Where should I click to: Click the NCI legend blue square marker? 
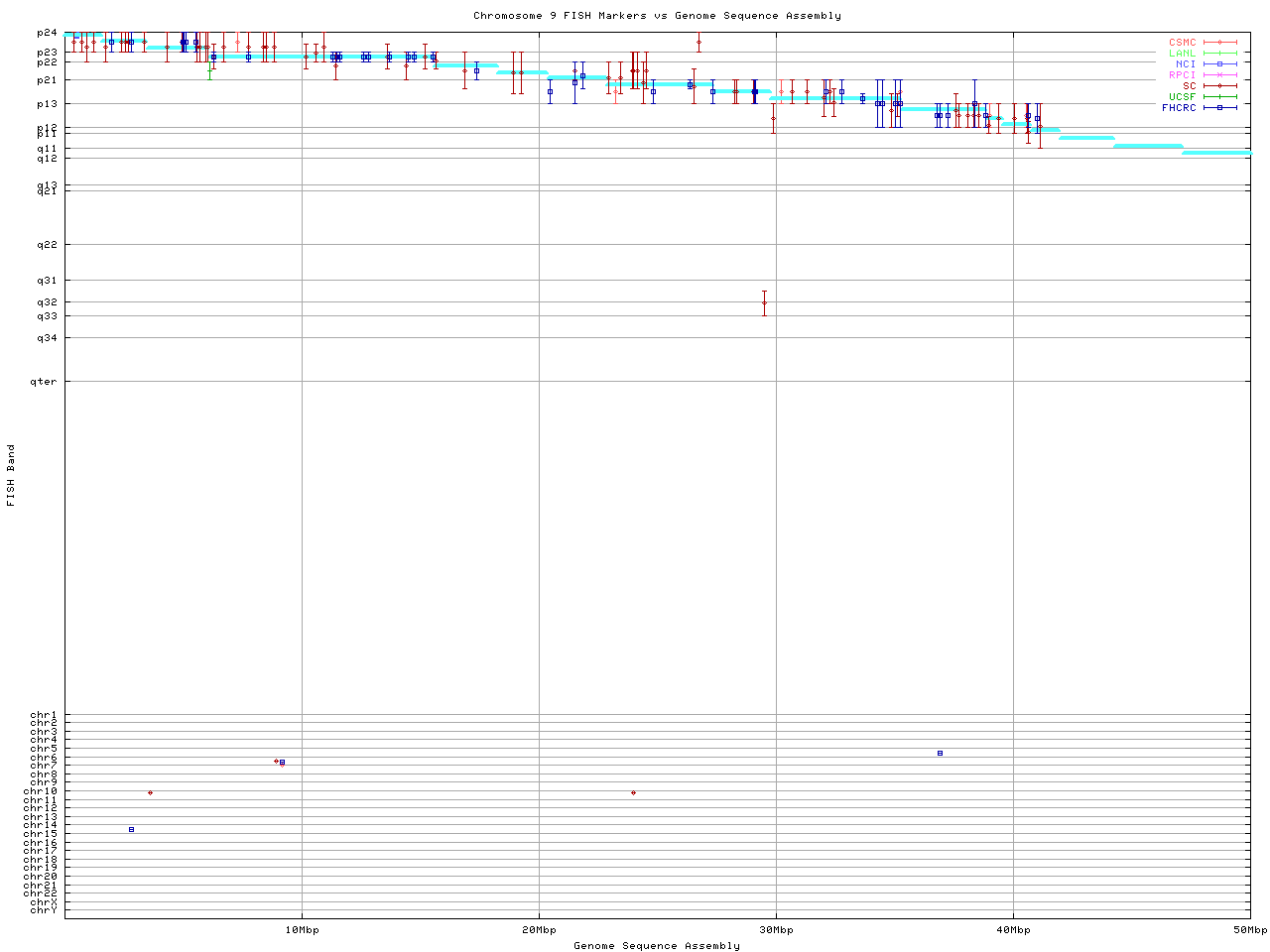pyautogui.click(x=1219, y=64)
